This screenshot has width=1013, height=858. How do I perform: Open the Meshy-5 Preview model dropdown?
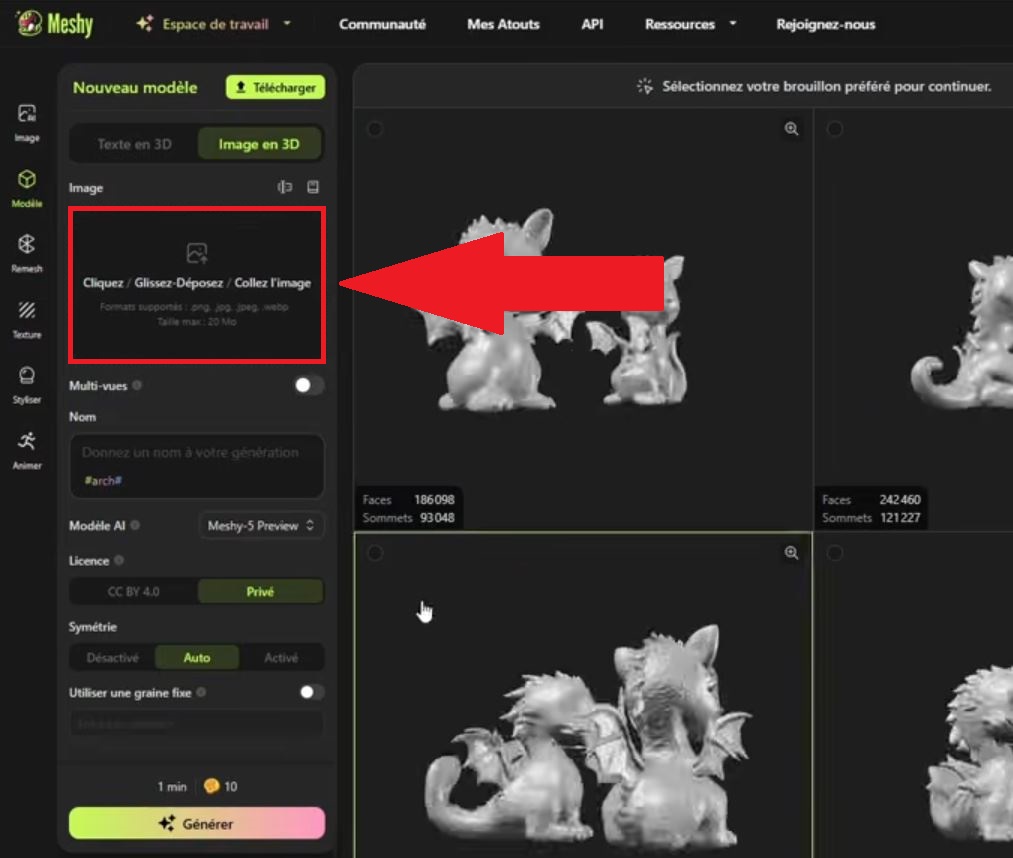coord(261,525)
